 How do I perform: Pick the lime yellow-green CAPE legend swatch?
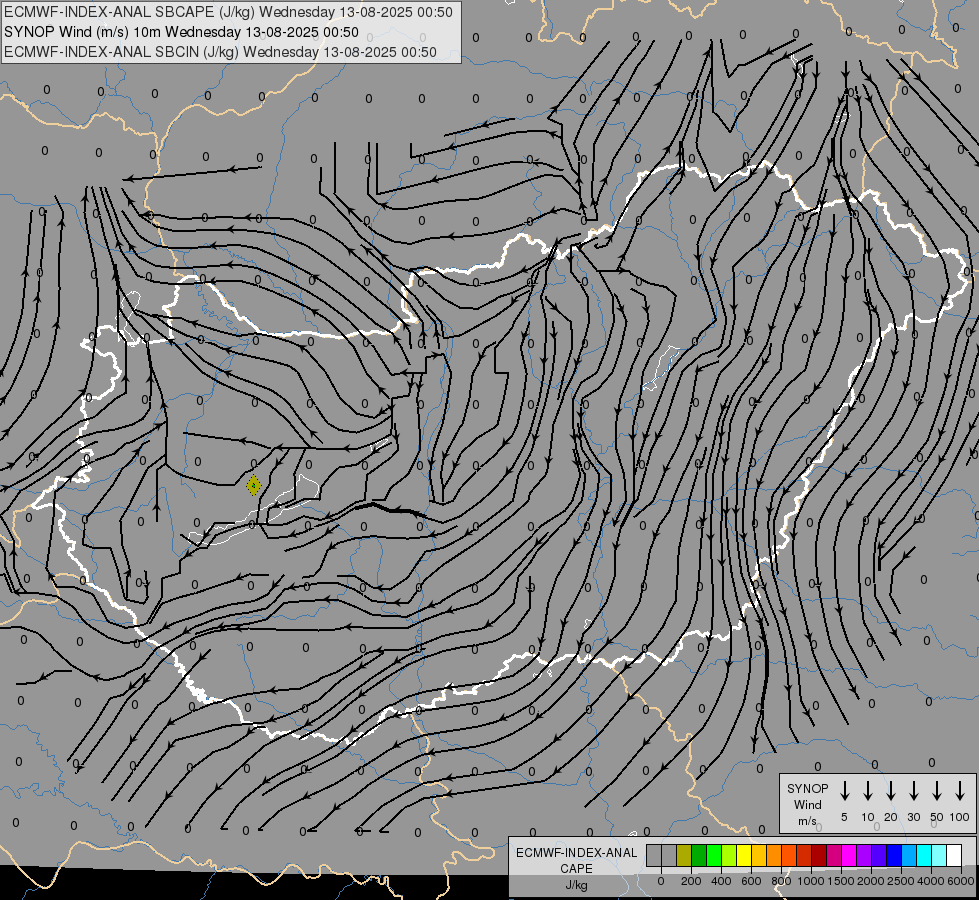729,855
